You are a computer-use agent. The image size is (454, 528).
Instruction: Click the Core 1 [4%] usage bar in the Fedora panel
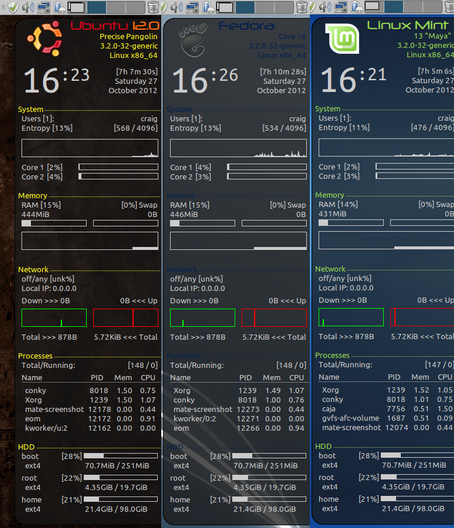[x=267, y=167]
